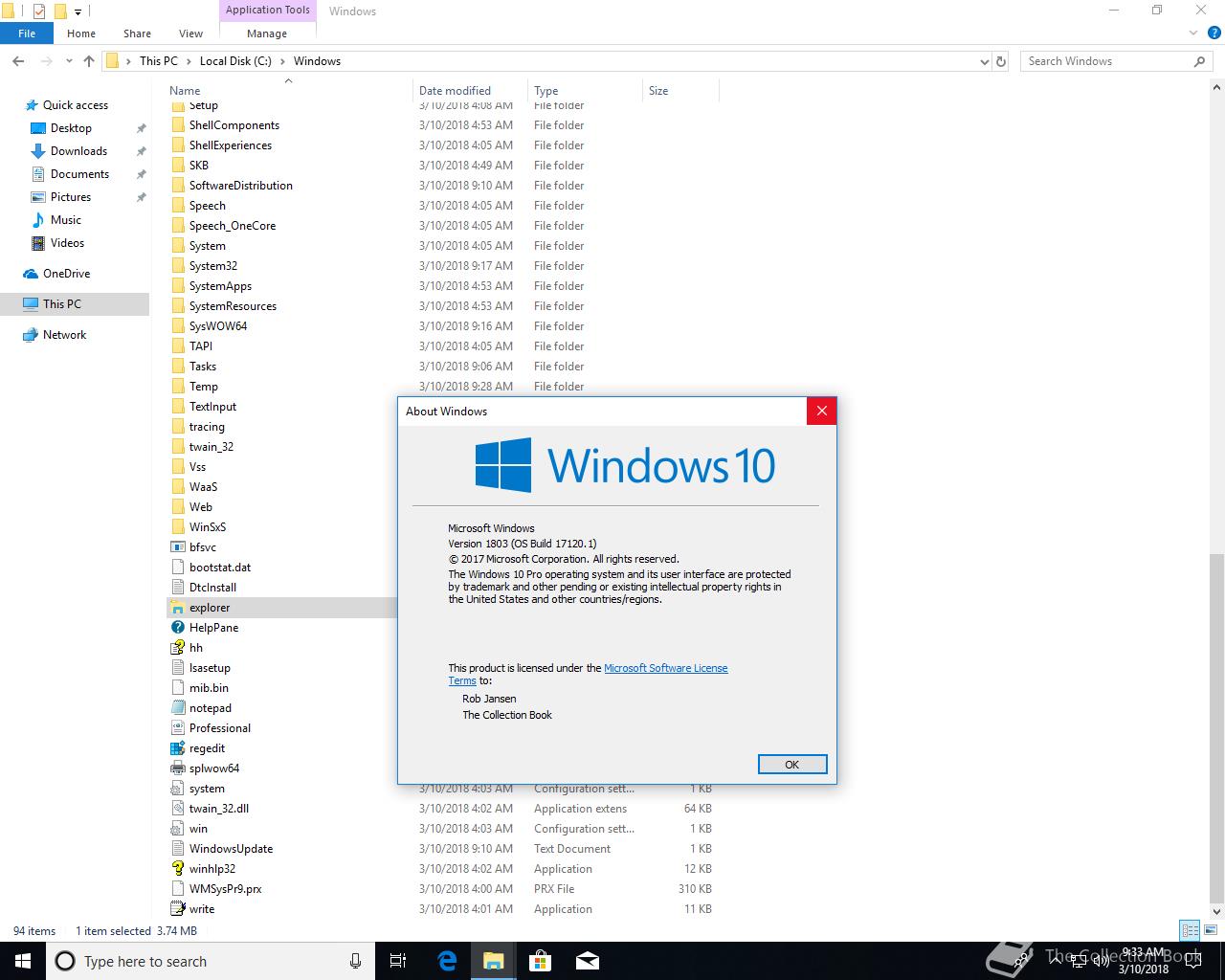The image size is (1225, 980).
Task: Switch to the Share ribbon tab
Action: (x=137, y=33)
